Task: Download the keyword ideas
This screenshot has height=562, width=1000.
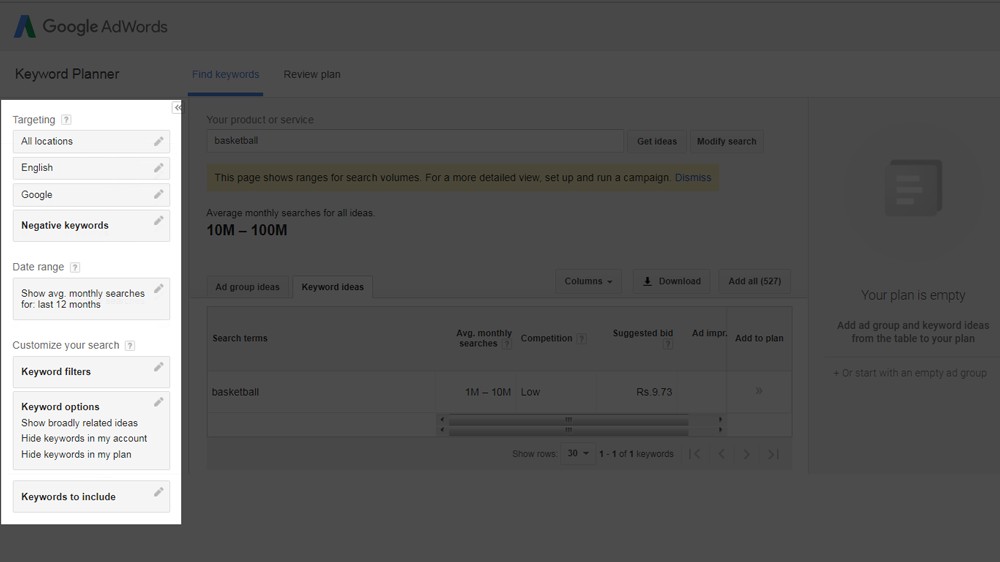Action: click(672, 281)
